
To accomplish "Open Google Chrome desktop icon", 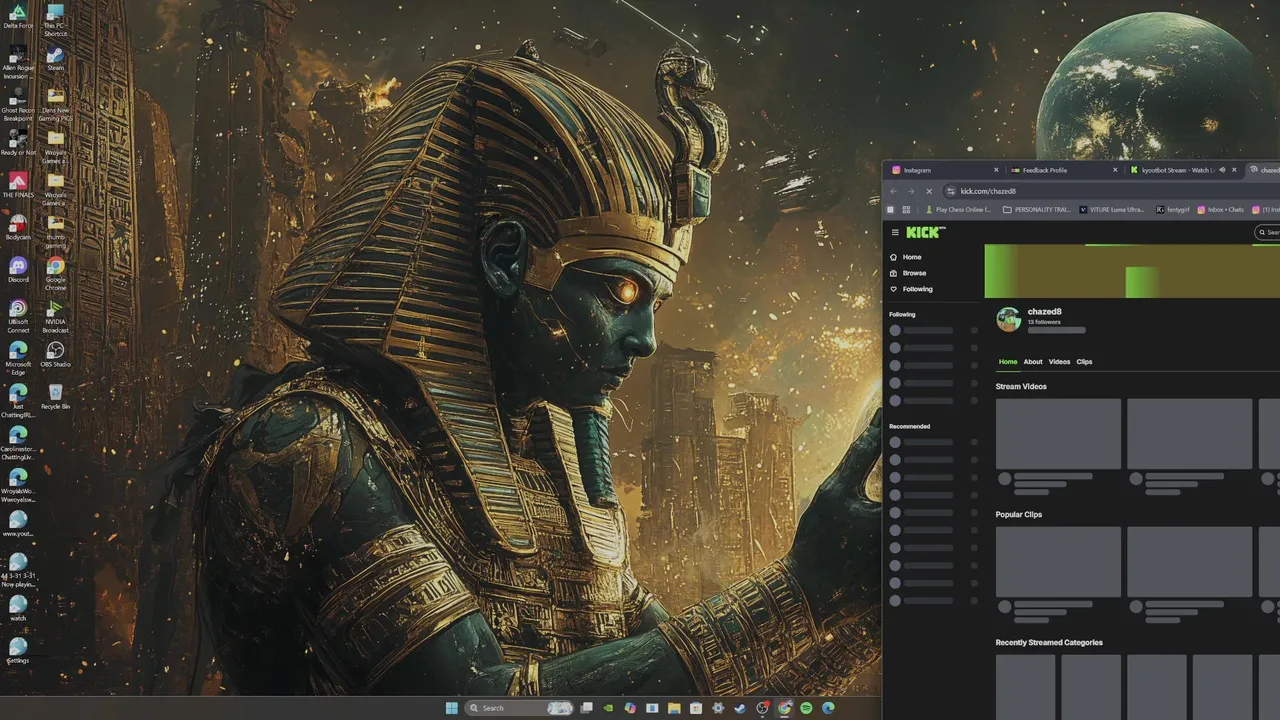I will 55,274.
